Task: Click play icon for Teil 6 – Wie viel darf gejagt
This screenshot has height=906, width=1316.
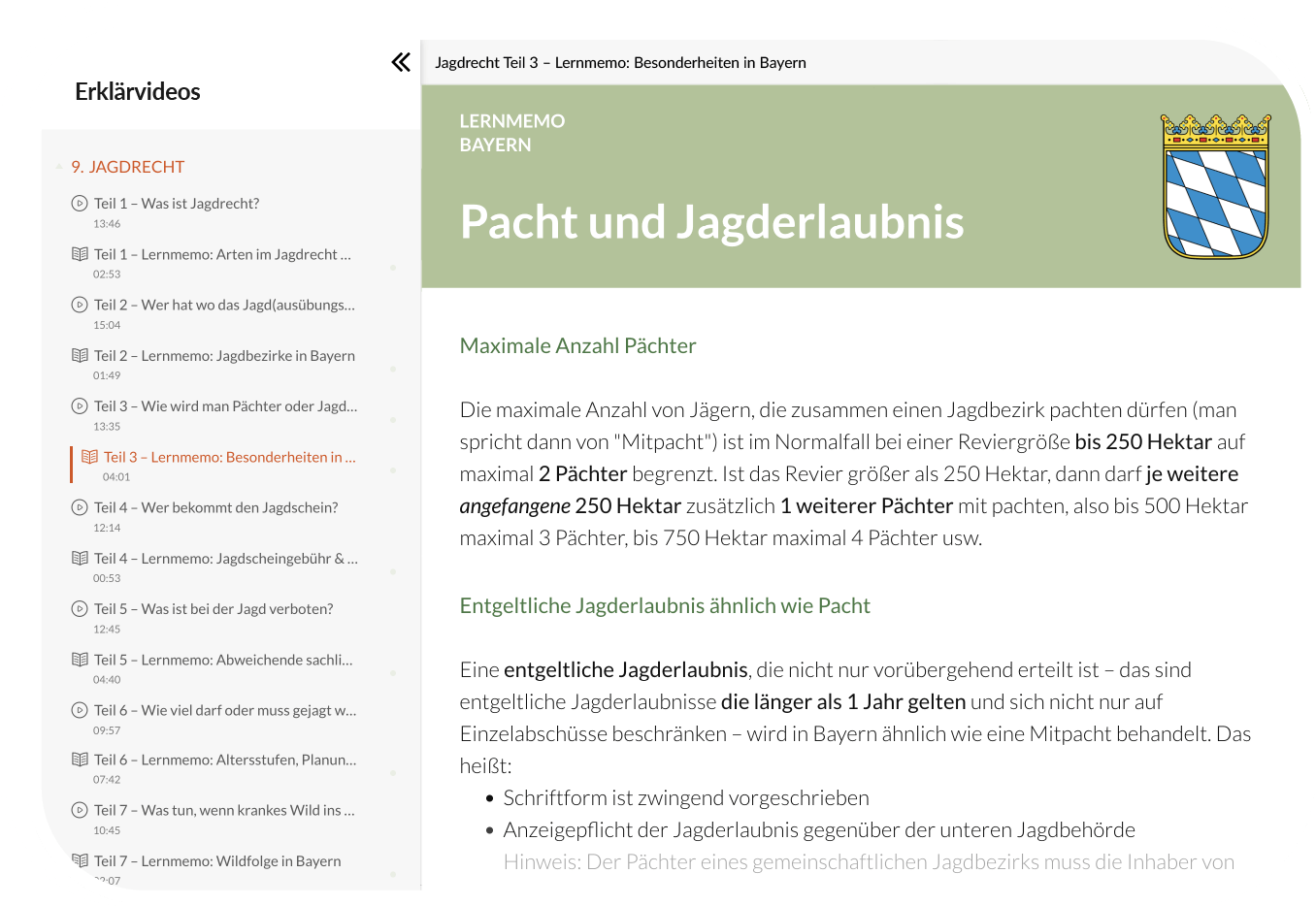Action: (80, 710)
